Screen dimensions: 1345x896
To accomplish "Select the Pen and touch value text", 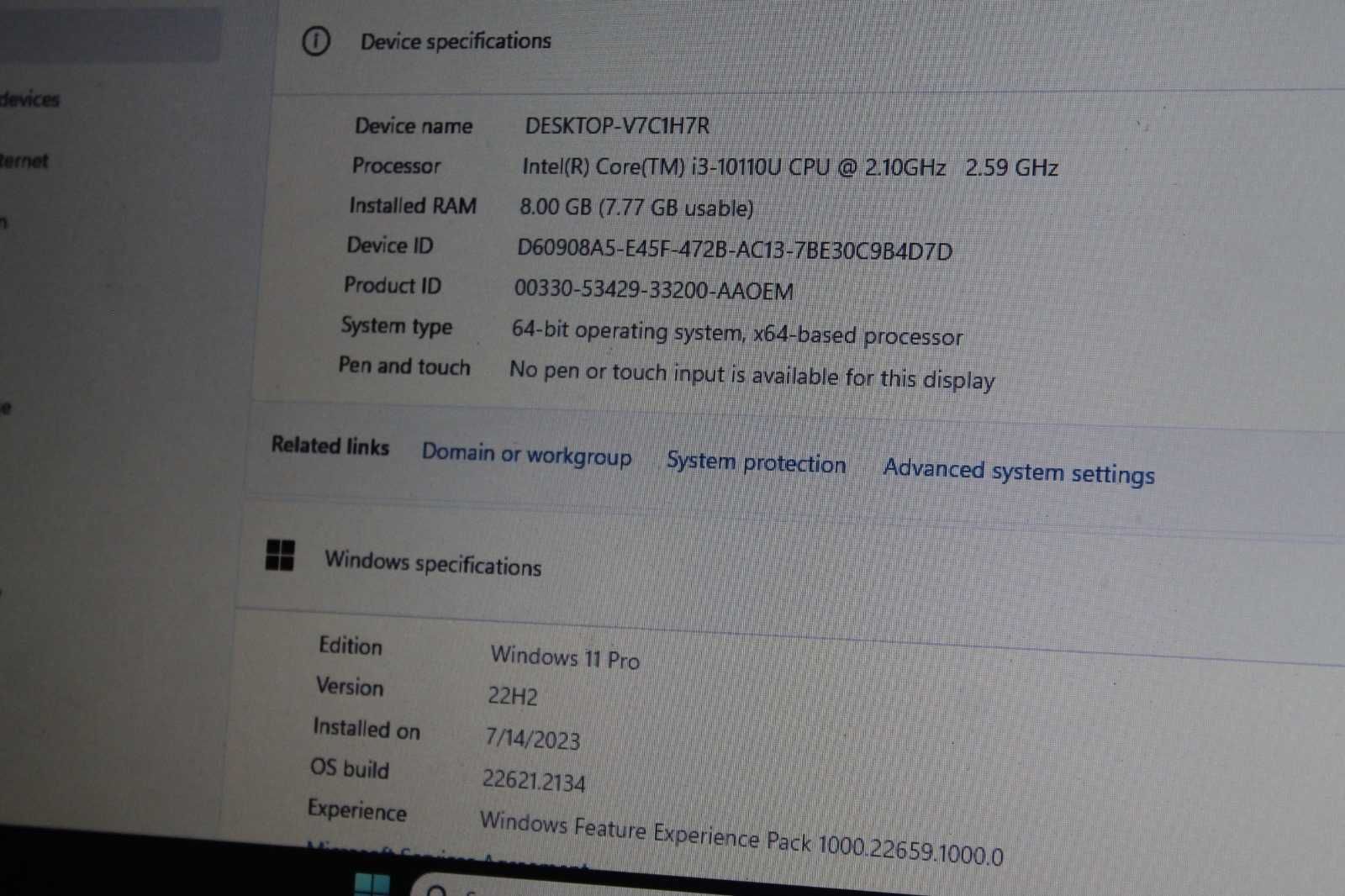I will point(752,375).
